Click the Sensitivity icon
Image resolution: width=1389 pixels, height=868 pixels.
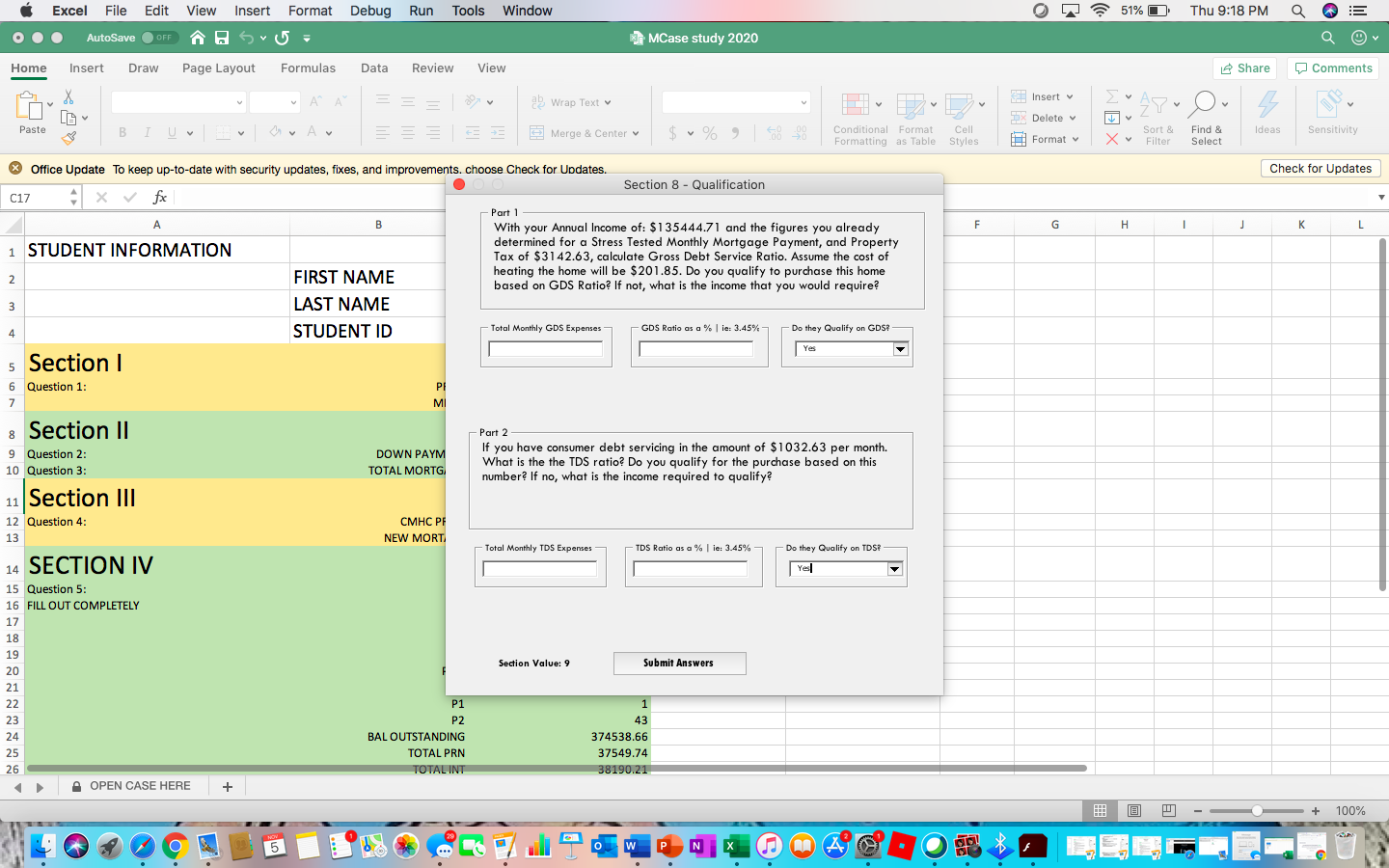1329,104
